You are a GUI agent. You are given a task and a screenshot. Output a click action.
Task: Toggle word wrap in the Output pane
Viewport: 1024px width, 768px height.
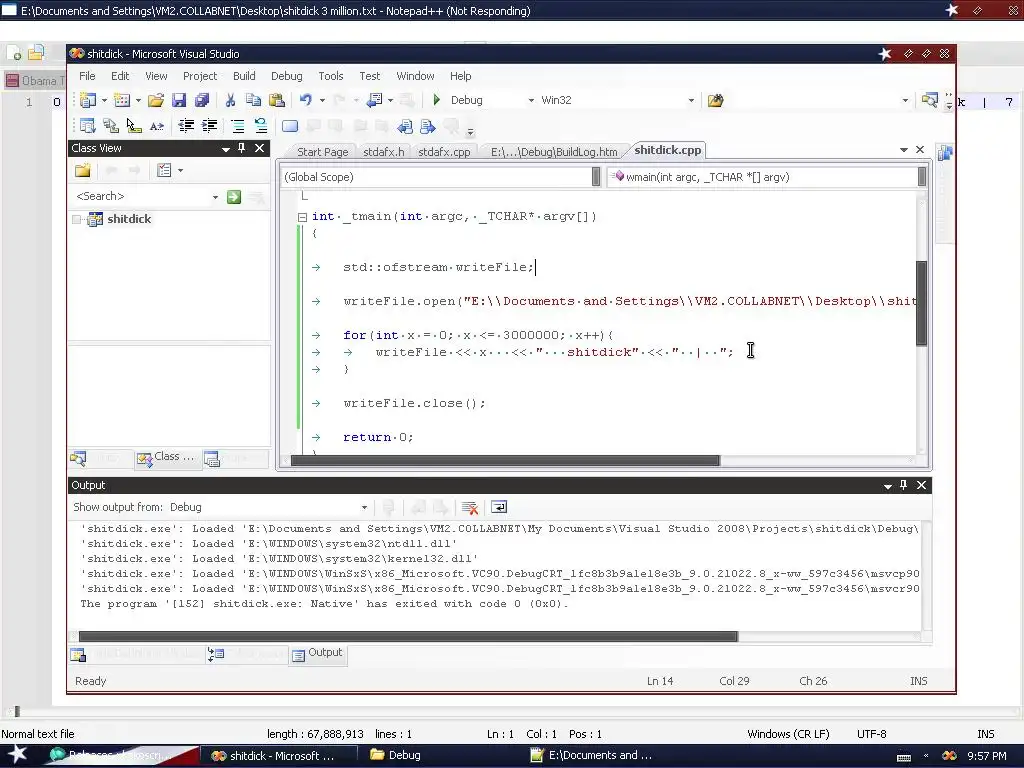point(499,507)
